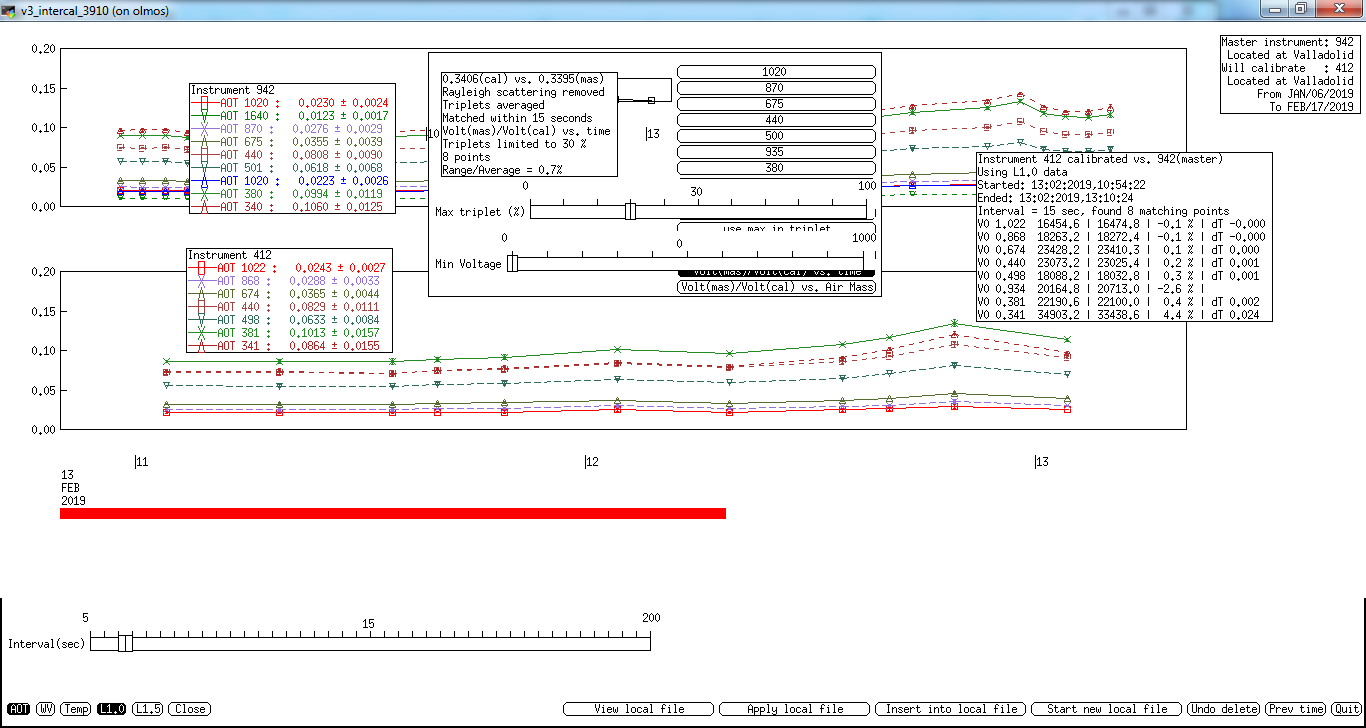This screenshot has height=728, width=1366.
Task: Select the L1.5 data level
Action: pos(148,709)
